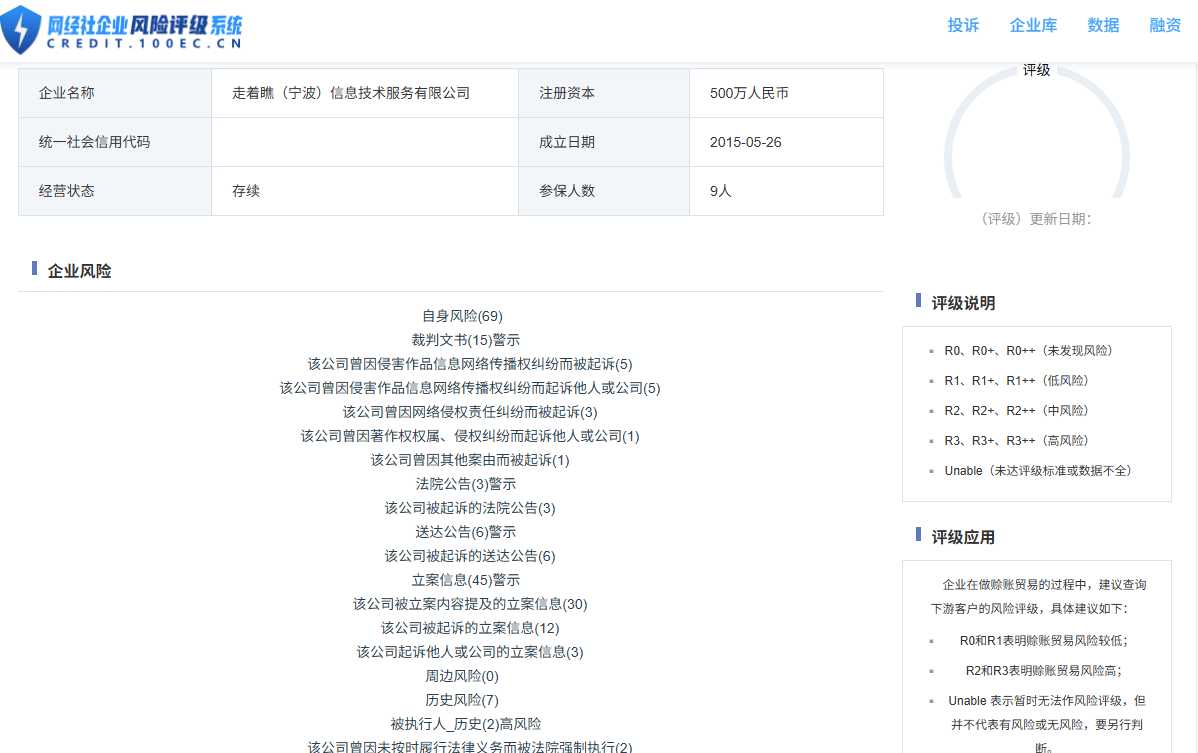The image size is (1198, 753).
Task: Open the 融资 navigation item
Action: [x=1165, y=25]
